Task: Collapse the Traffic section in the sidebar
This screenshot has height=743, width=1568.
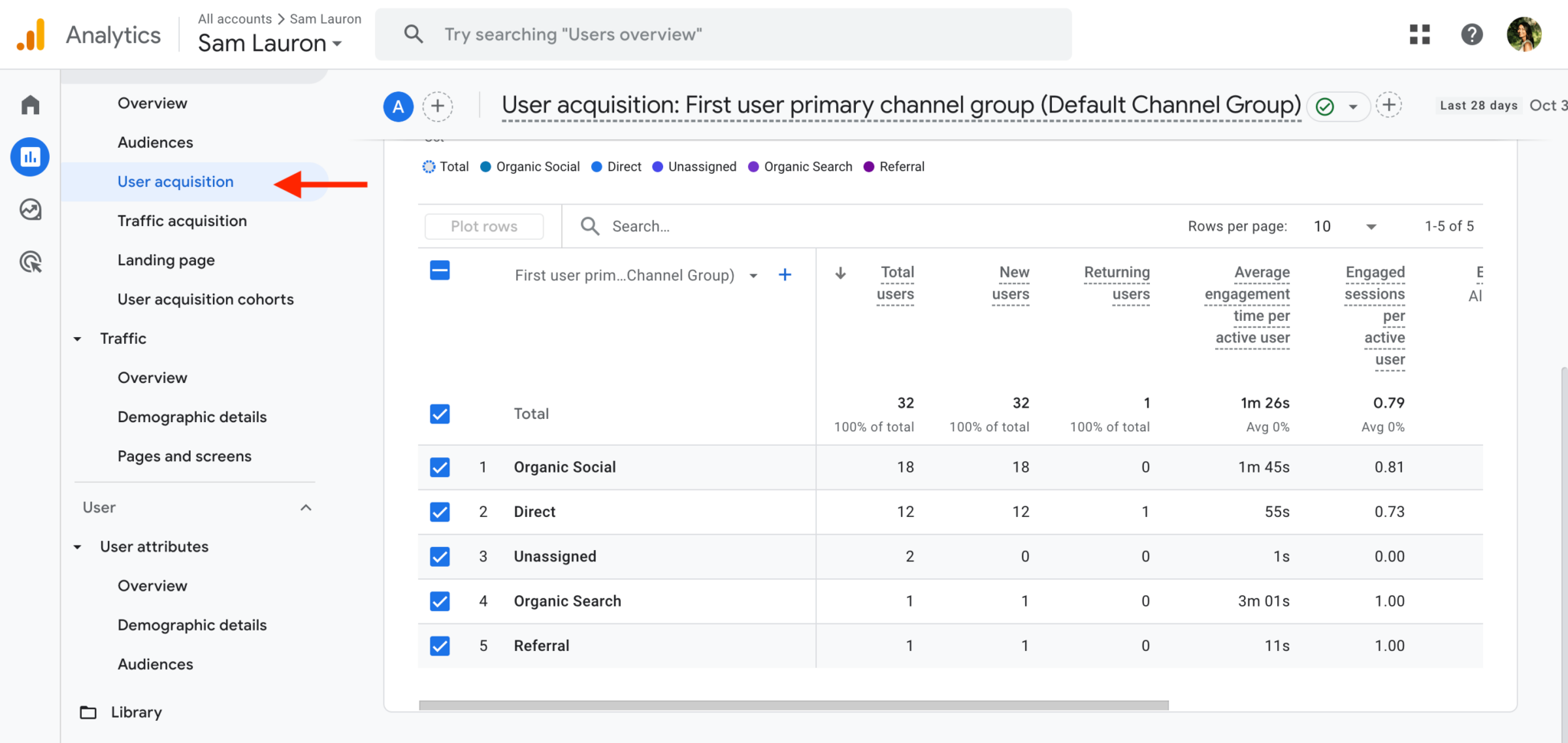Action: tap(77, 339)
